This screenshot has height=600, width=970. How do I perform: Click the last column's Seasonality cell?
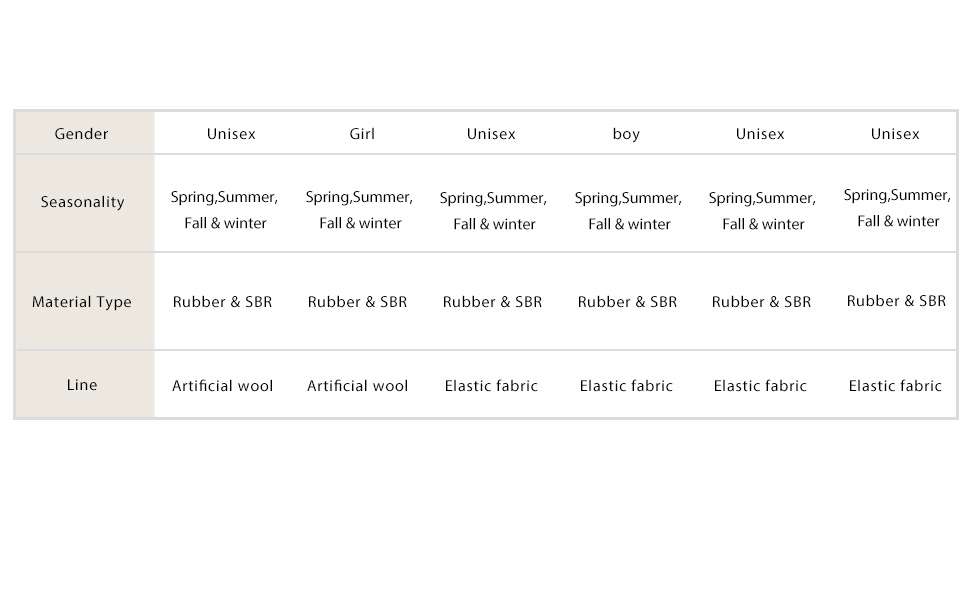(x=898, y=208)
